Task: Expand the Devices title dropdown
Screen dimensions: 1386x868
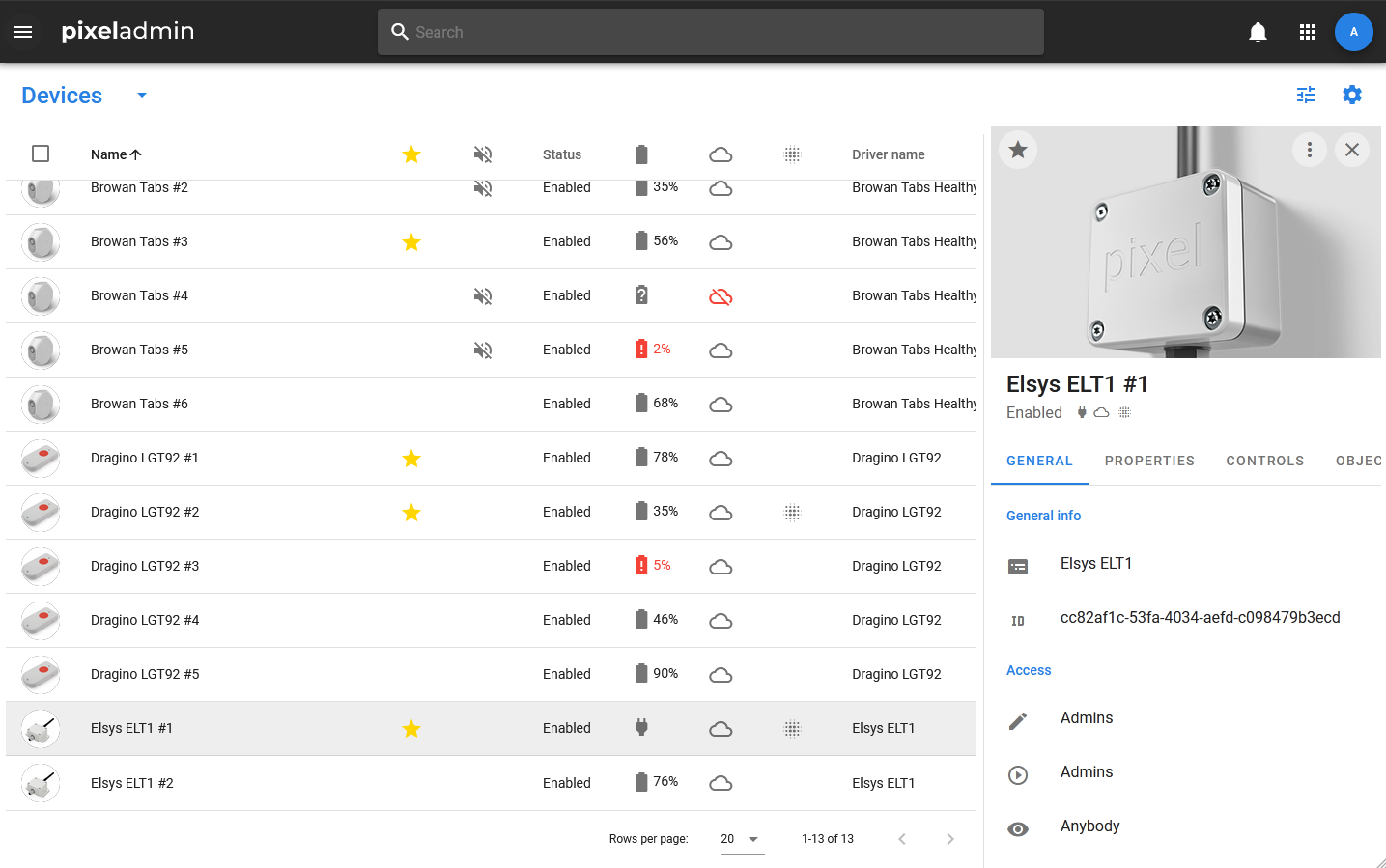Action: tap(142, 95)
